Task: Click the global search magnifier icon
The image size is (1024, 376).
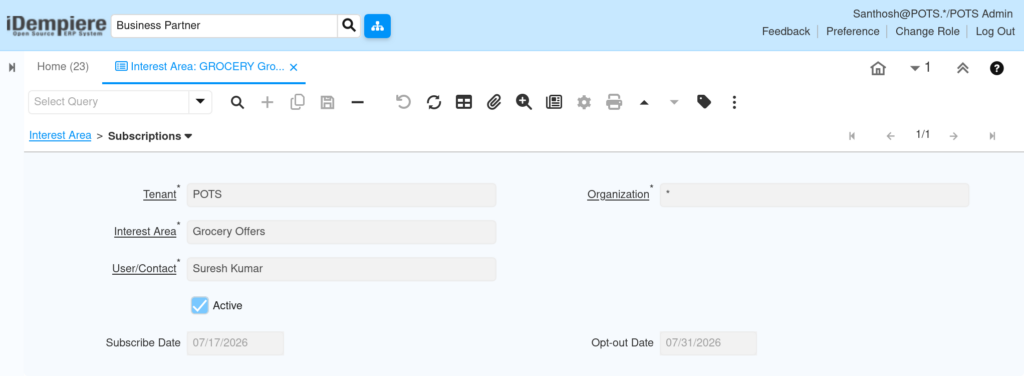Action: [349, 25]
